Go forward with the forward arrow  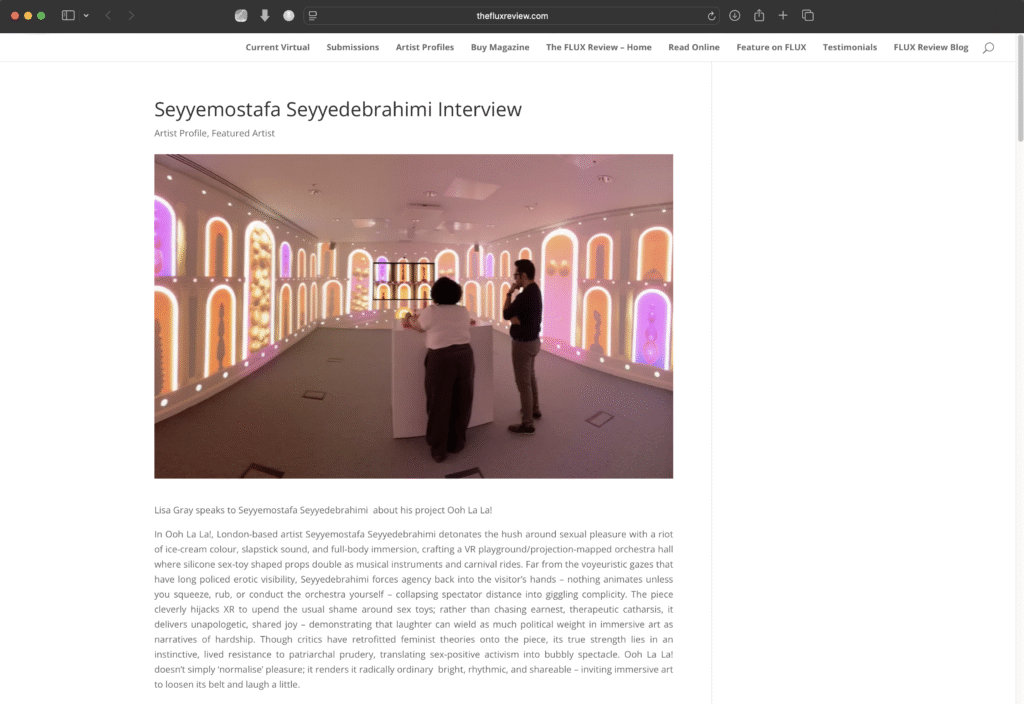(x=131, y=16)
